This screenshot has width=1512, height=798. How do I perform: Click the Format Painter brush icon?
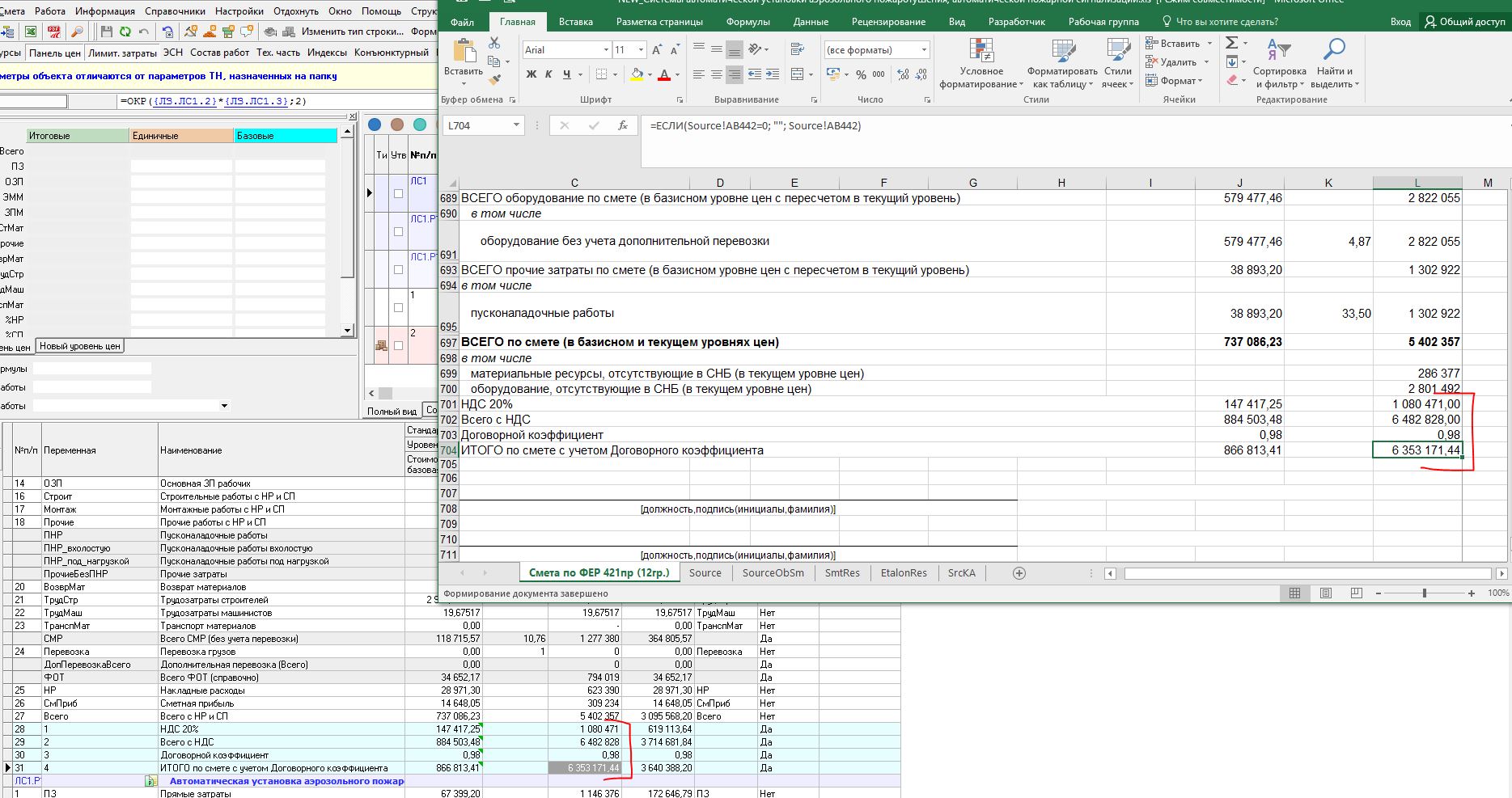[494, 79]
